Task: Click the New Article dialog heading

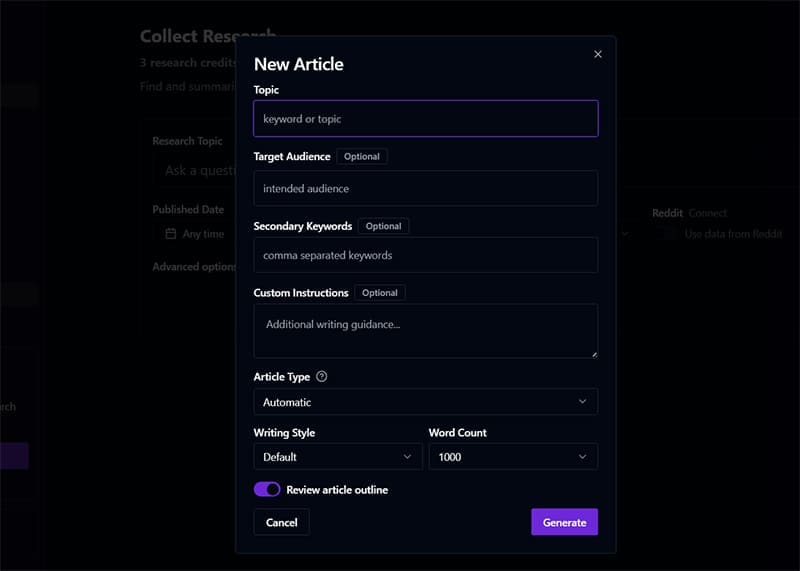Action: (x=298, y=64)
